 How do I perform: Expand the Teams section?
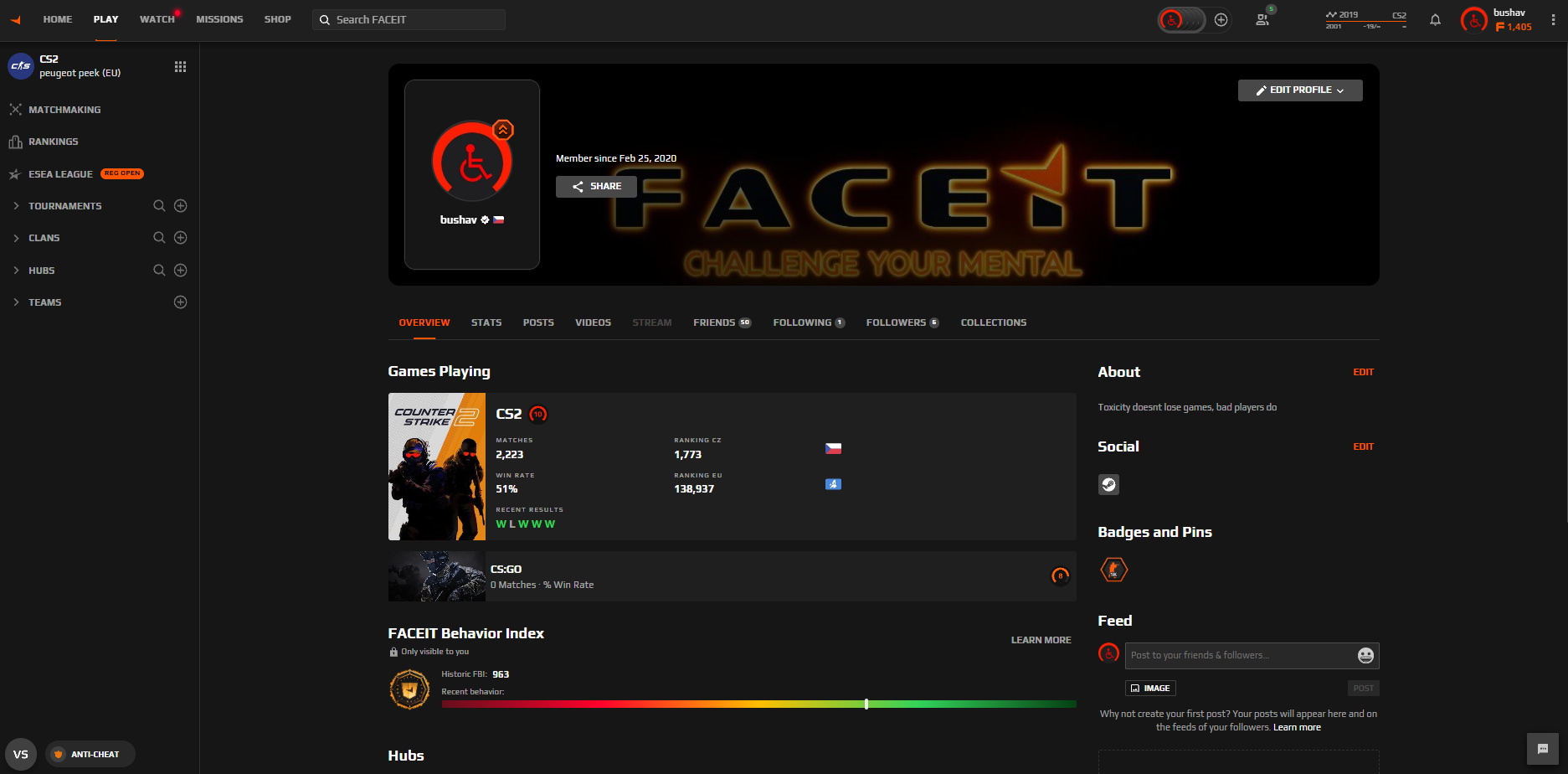point(16,302)
